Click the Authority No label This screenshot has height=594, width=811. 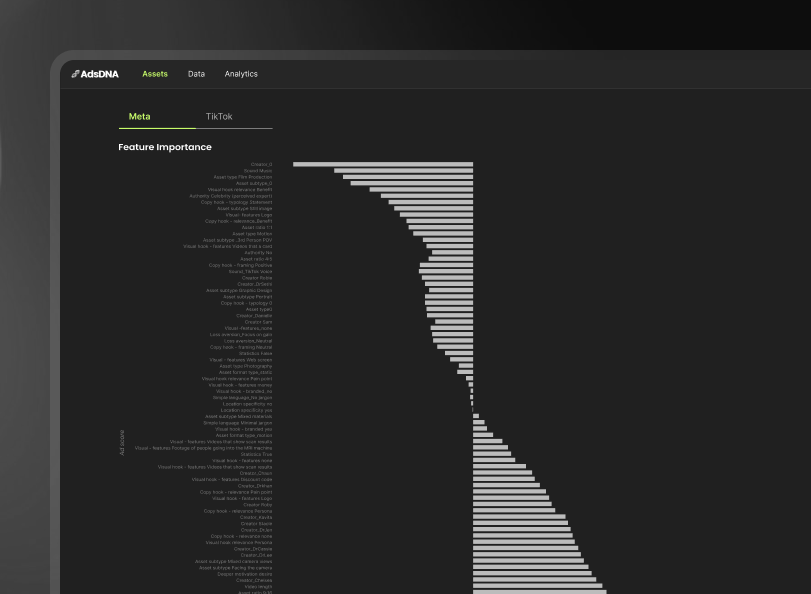[258, 253]
